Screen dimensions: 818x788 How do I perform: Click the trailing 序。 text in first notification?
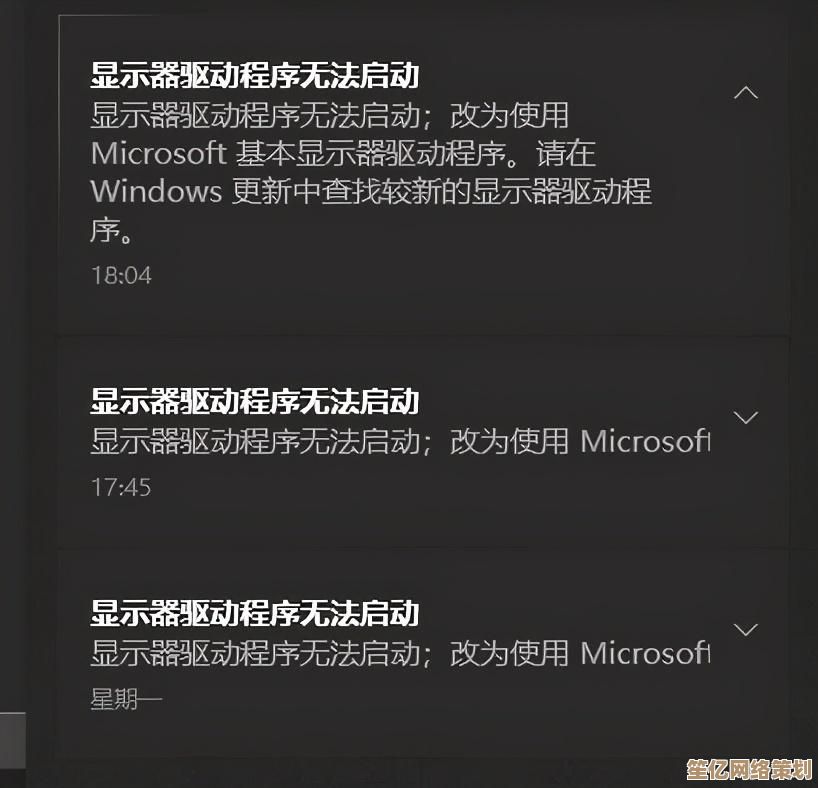113,230
